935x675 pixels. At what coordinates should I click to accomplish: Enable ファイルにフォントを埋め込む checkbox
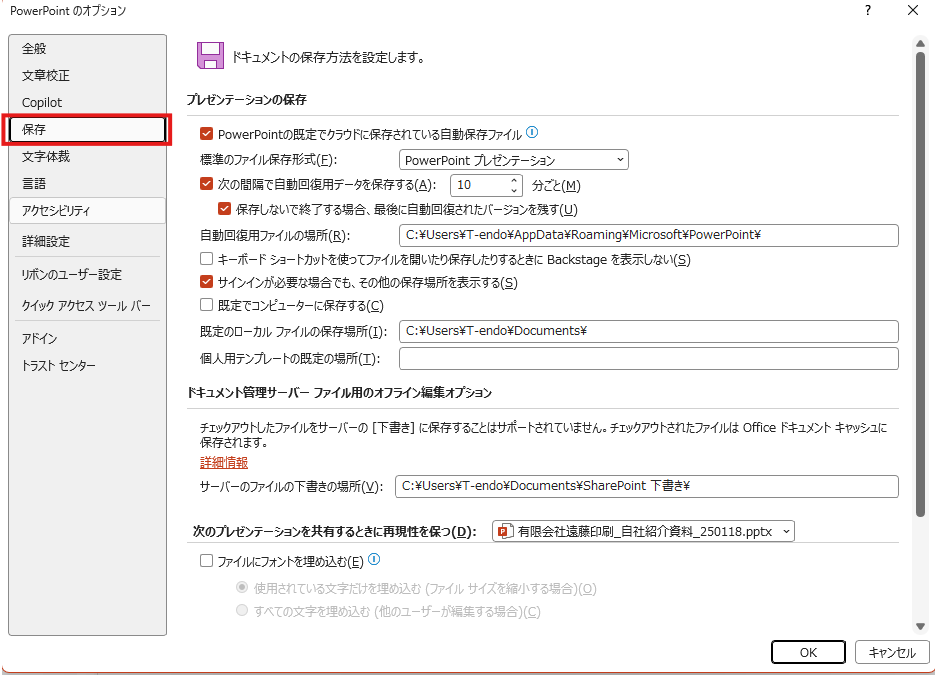point(207,562)
